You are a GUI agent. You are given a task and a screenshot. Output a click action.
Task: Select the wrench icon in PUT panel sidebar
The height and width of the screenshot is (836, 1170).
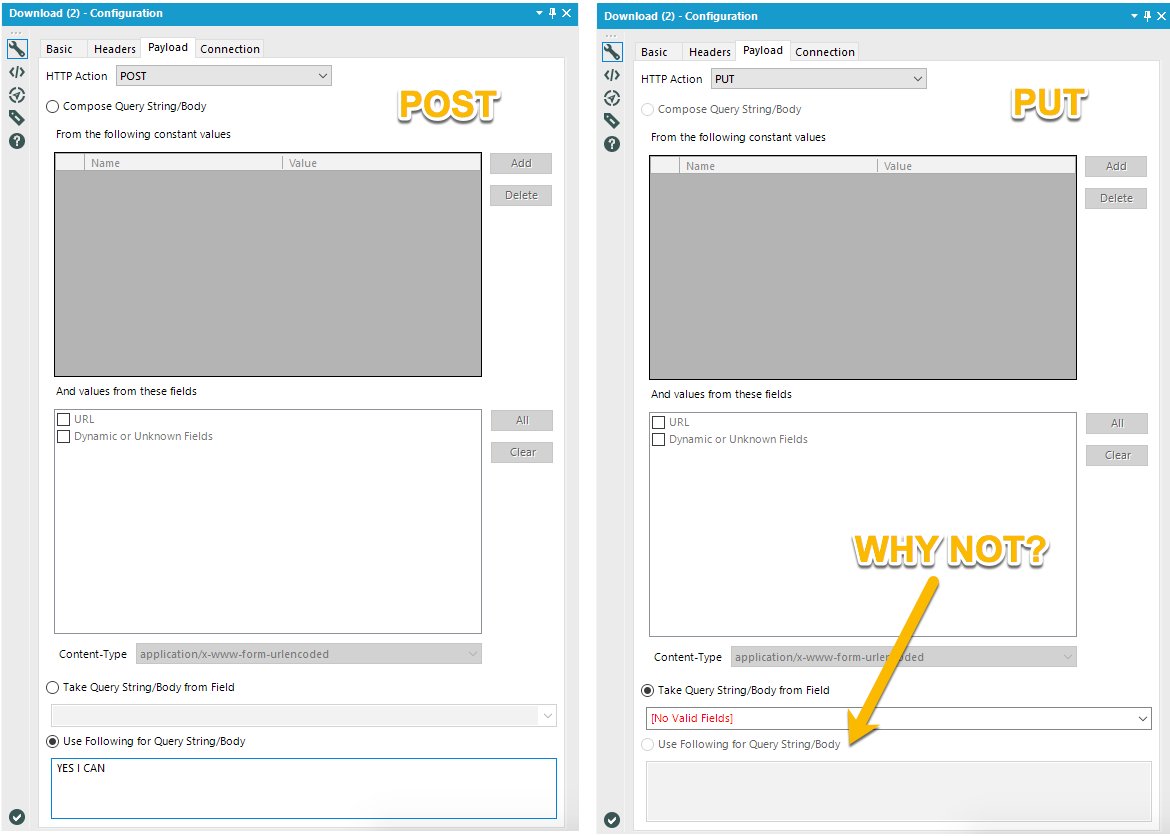(x=612, y=51)
